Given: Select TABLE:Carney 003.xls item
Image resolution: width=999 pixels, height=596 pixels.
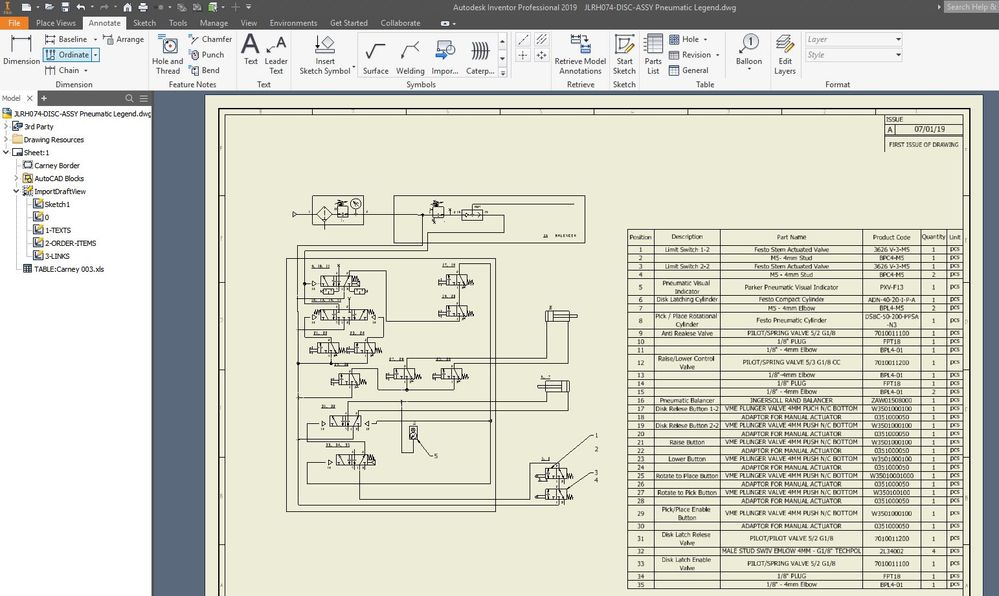Looking at the screenshot, I should pos(62,269).
